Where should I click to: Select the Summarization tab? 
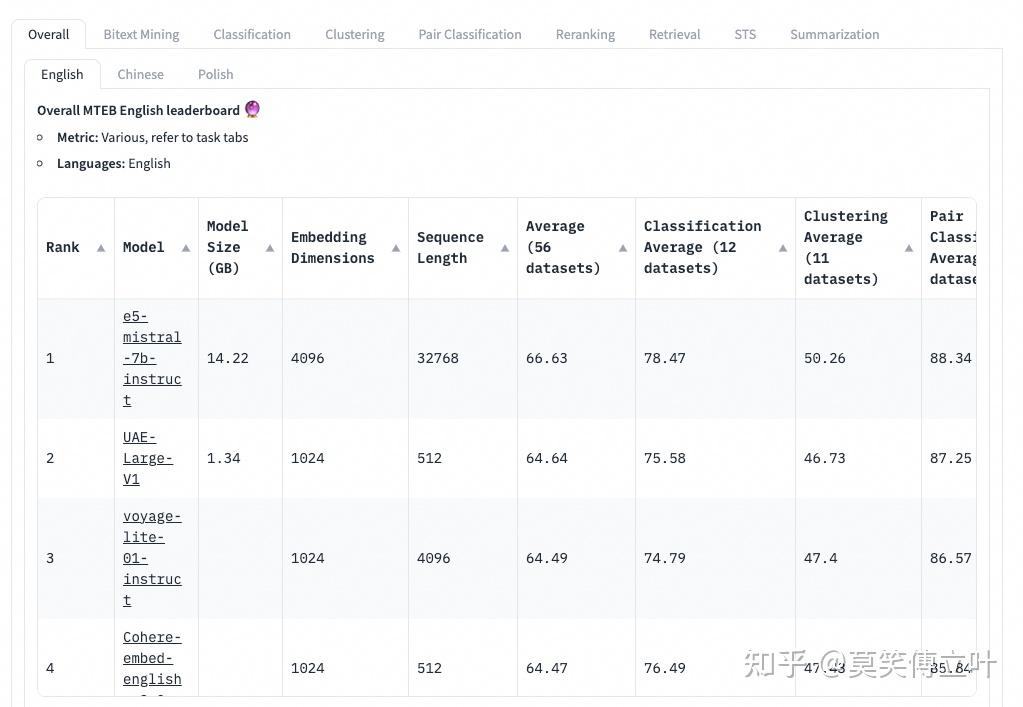click(x=834, y=34)
